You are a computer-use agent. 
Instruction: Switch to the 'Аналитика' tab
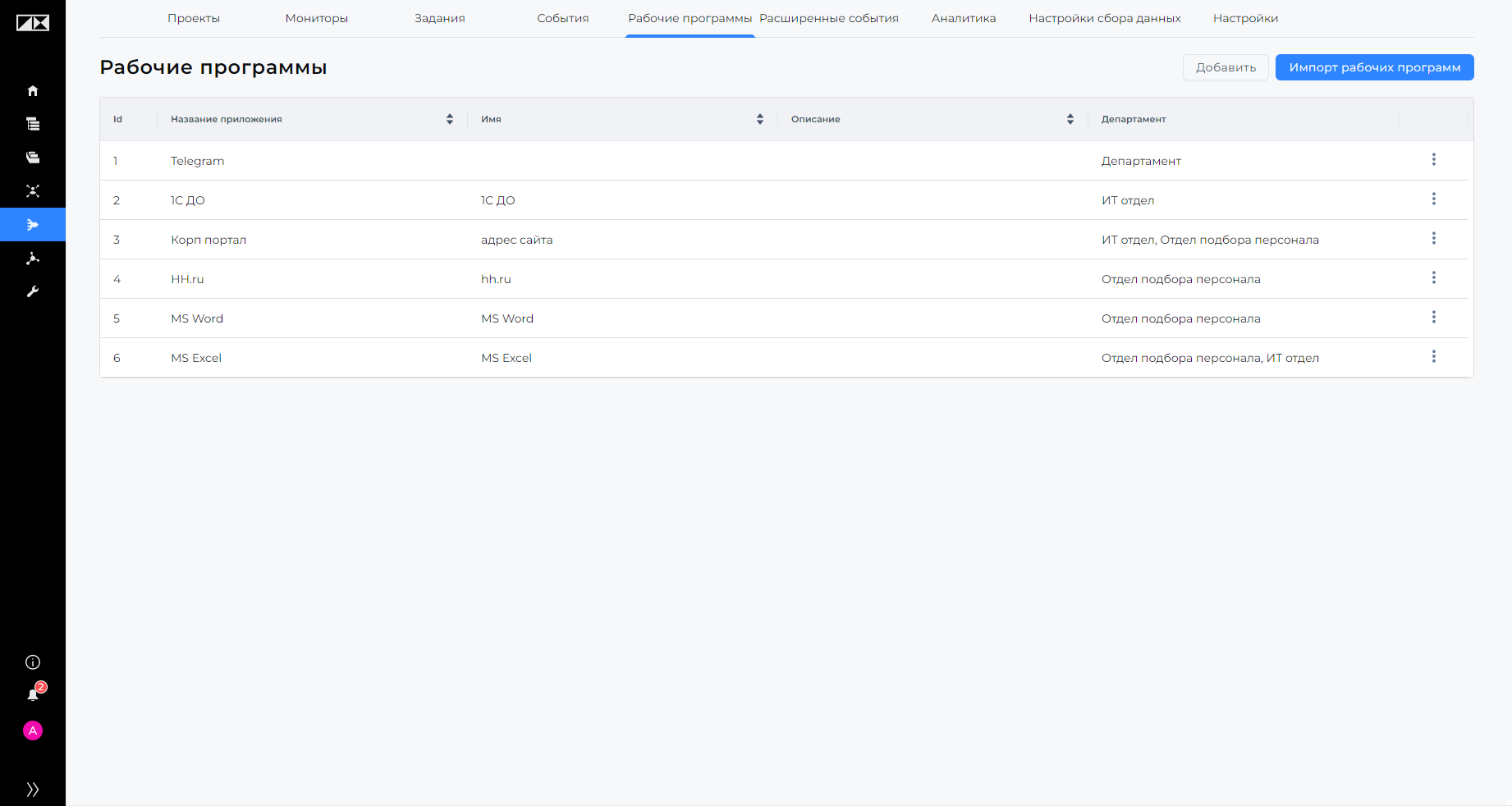point(964,18)
